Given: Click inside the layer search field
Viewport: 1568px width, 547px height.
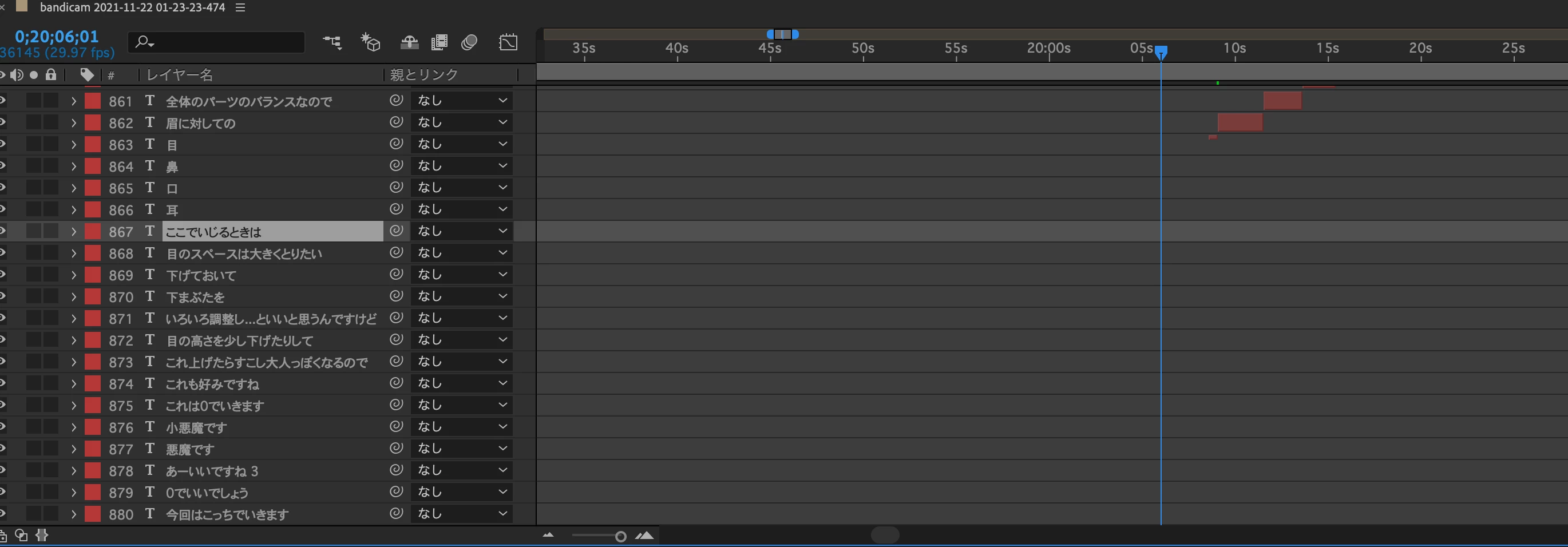Looking at the screenshot, I should pos(216,42).
